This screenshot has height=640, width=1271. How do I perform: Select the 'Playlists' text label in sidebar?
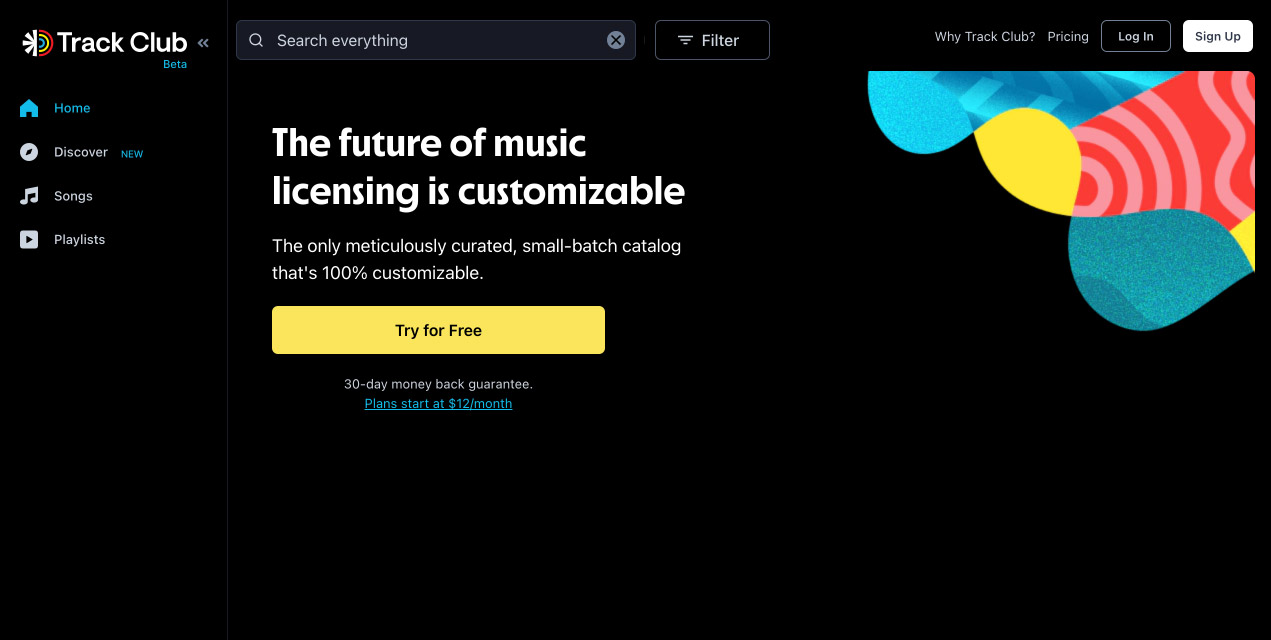tap(79, 240)
